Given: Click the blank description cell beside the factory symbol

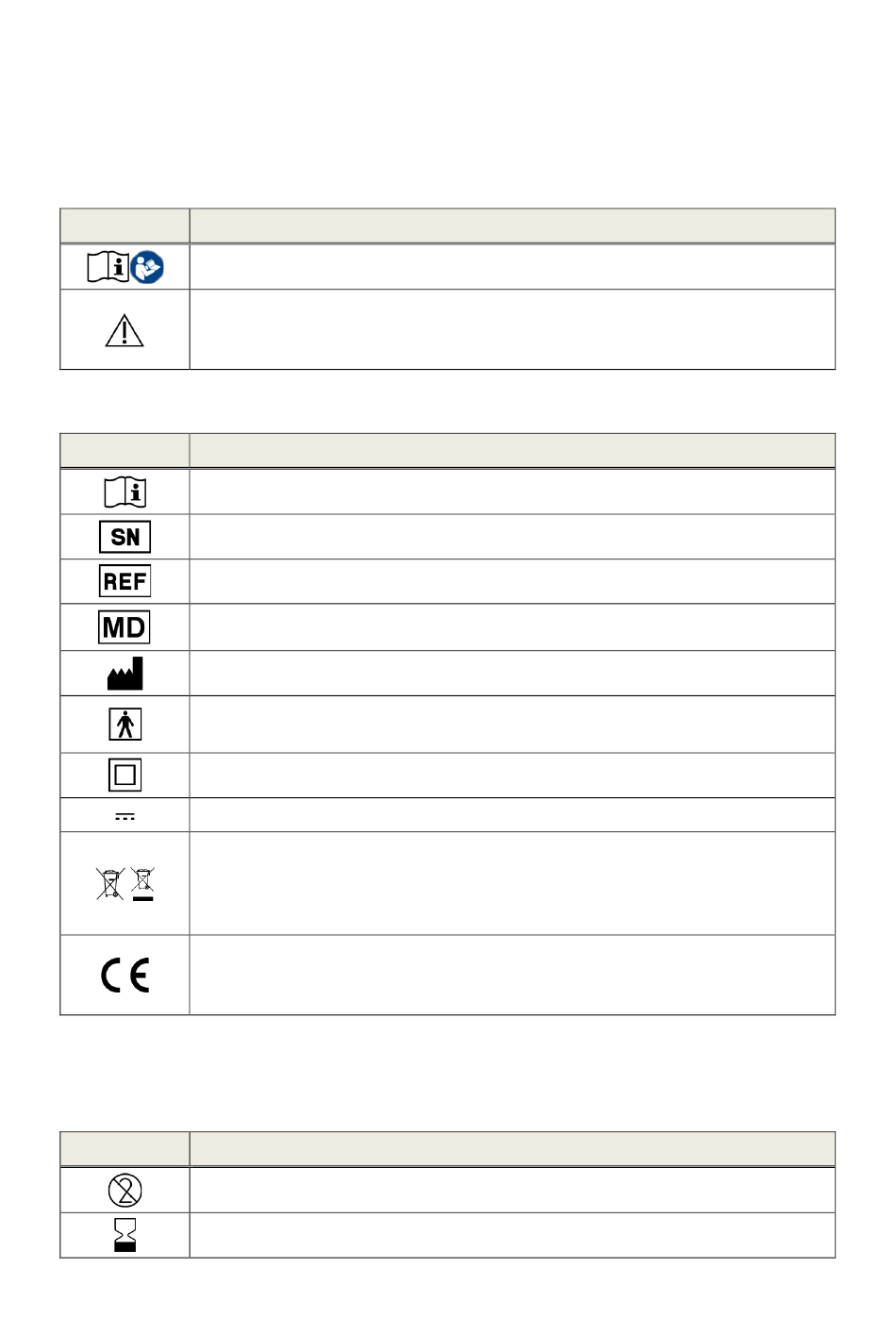Looking at the screenshot, I should tap(512, 674).
